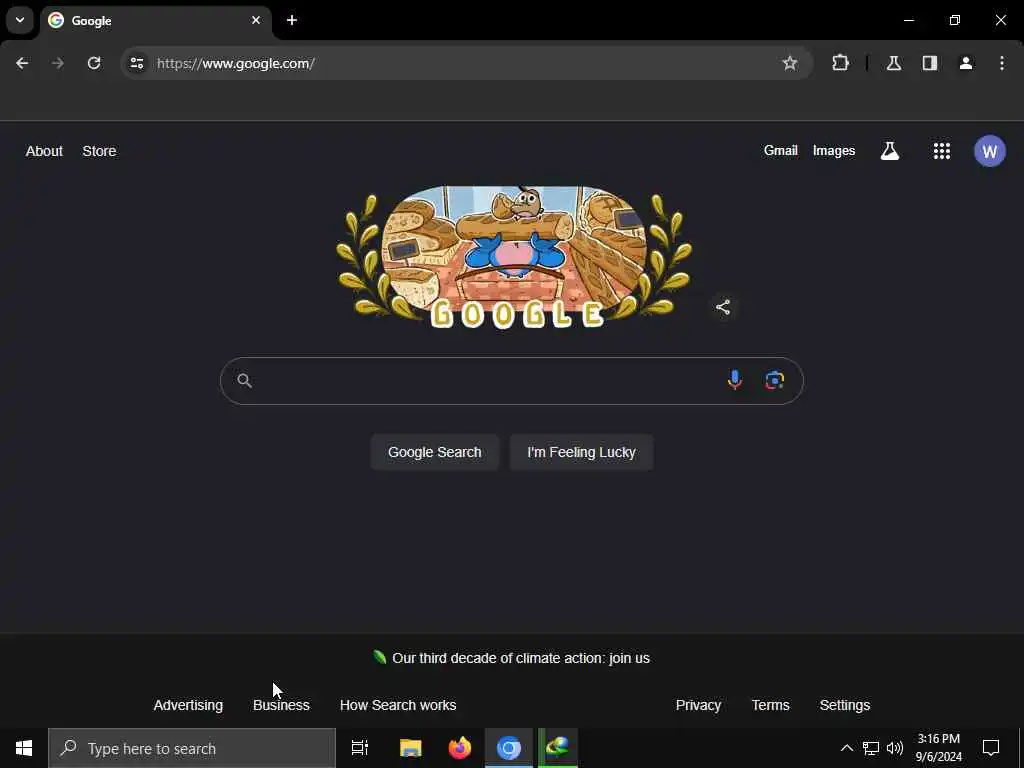Open Search Labs flask icon on page
Image resolution: width=1024 pixels, height=768 pixels.
[x=889, y=151]
